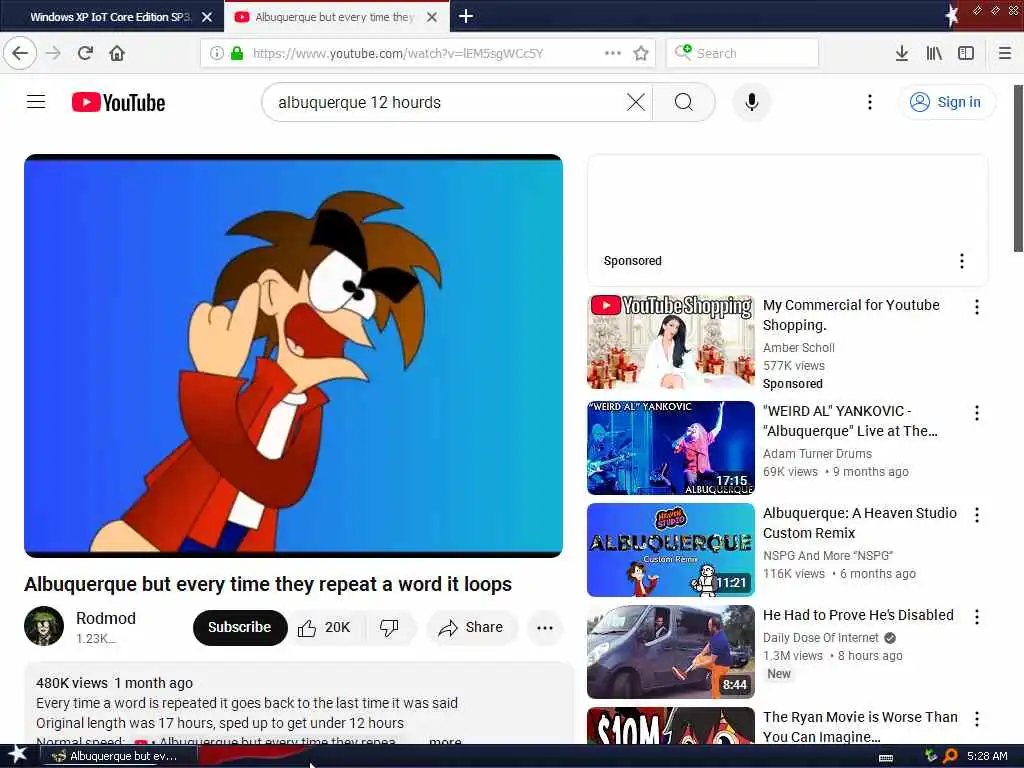Open The Ryan Movie is Worse title
Screen dimensions: 1024x768
coord(860,726)
